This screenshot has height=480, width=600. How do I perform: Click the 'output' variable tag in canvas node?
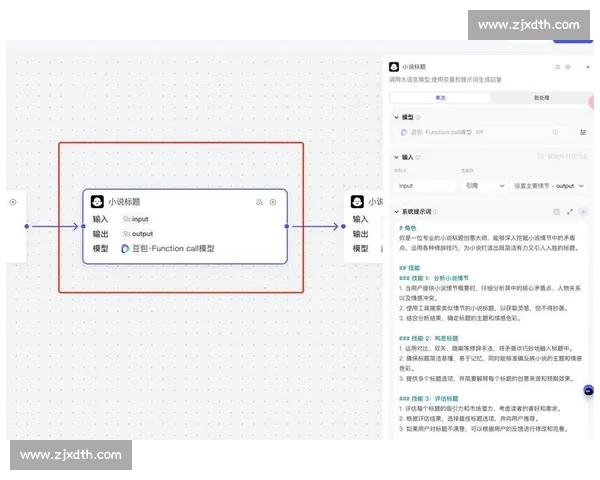click(138, 234)
